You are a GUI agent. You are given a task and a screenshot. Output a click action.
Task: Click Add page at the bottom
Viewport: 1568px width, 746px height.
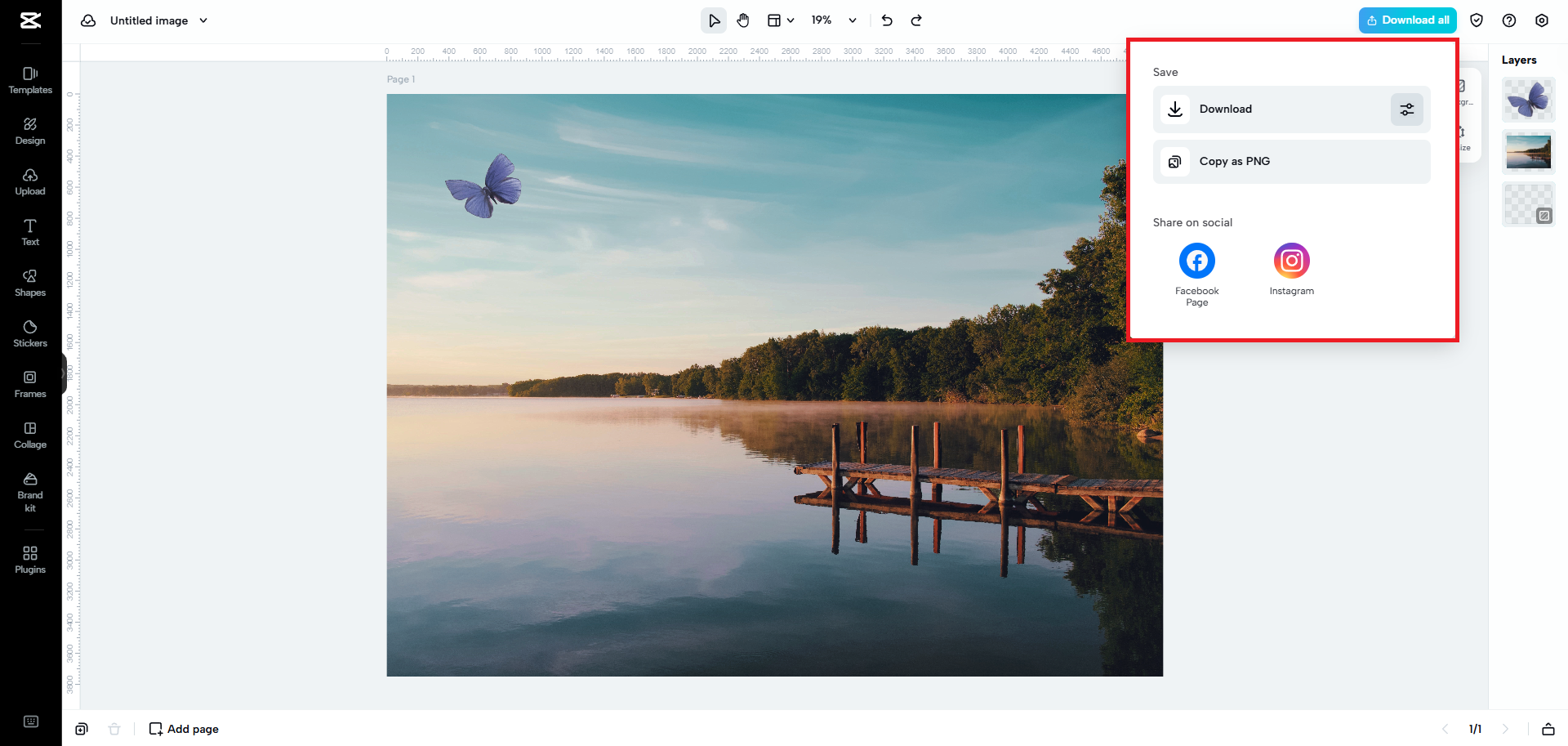183,728
